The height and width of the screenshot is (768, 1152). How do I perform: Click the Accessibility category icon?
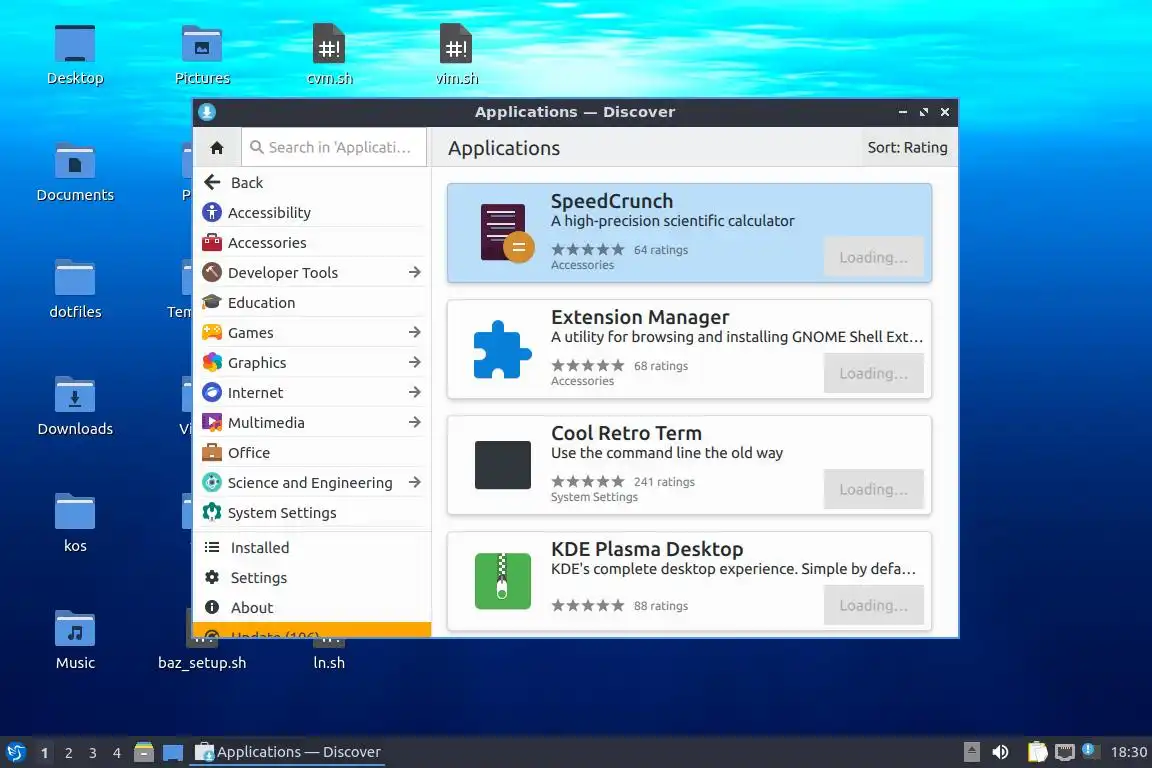[x=212, y=212]
